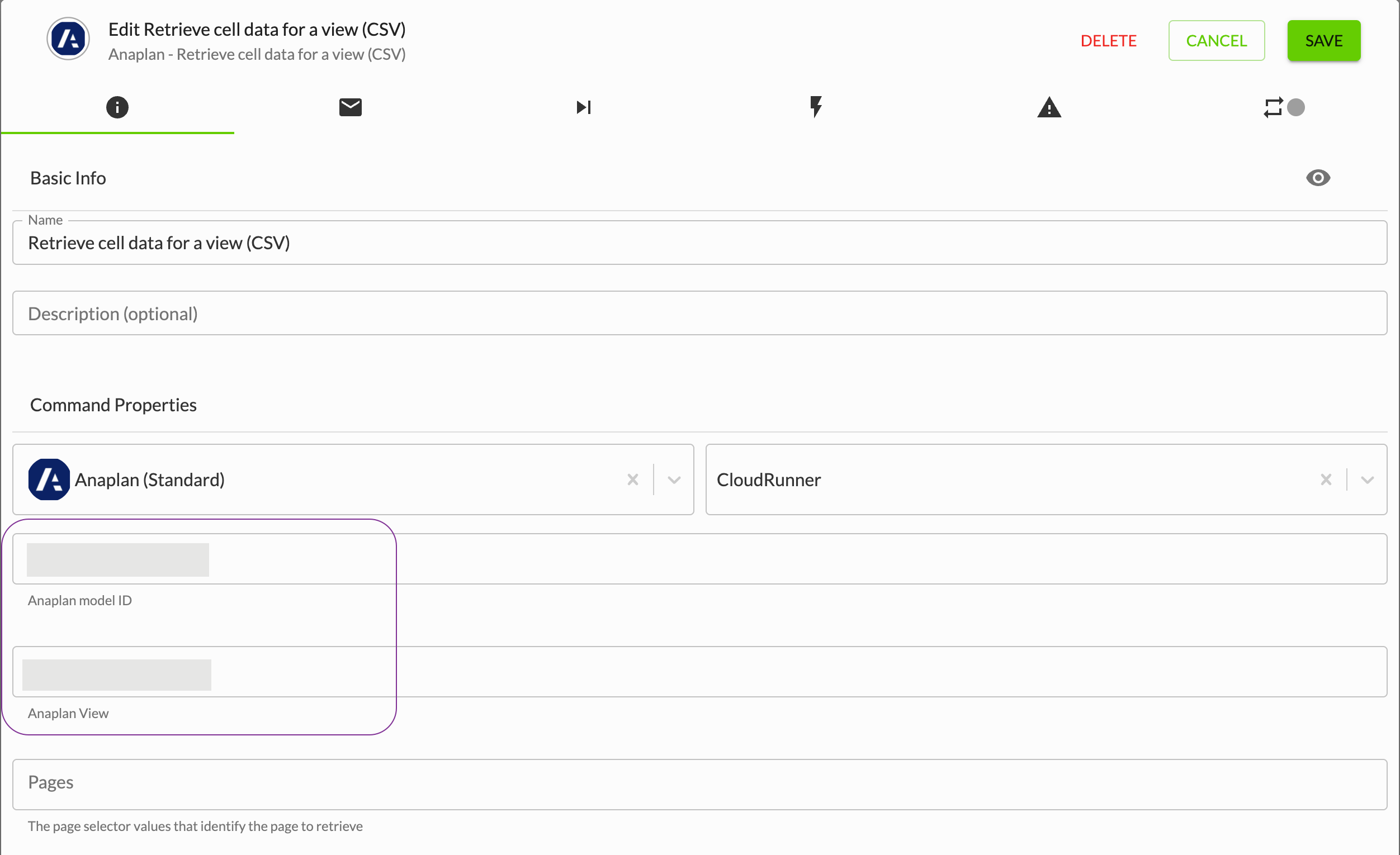Open the warning/error handling tab icon
The image size is (1400, 855).
coord(1049,107)
